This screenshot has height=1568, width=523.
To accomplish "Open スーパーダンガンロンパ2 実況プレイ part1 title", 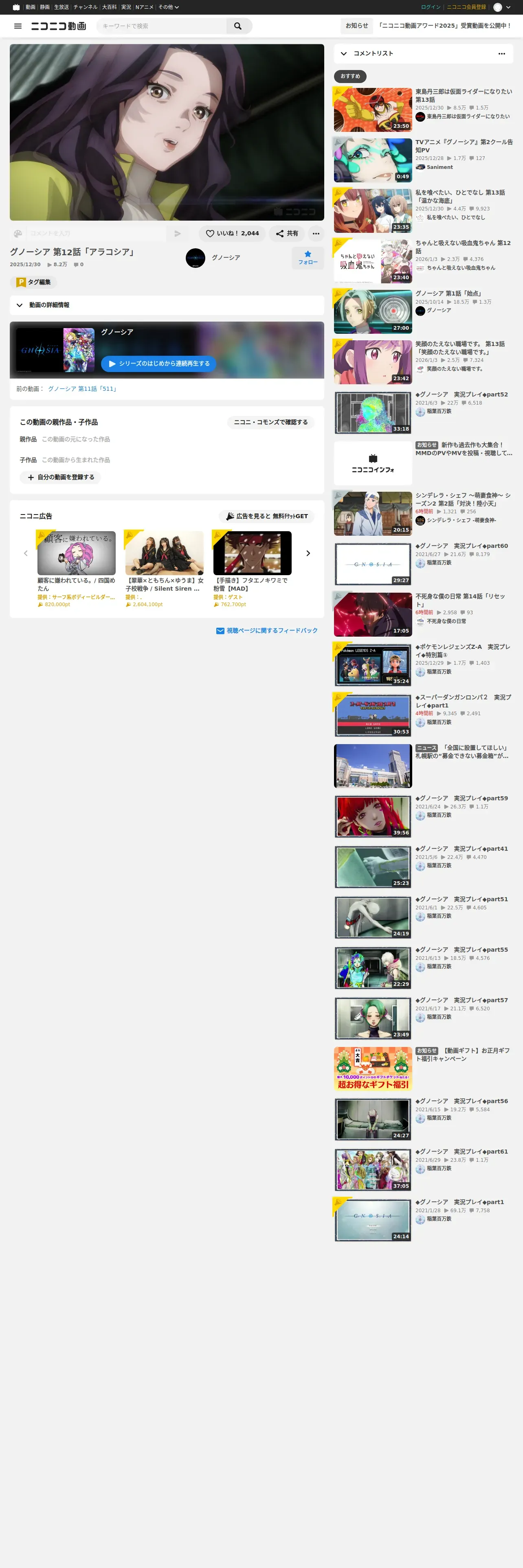I will pyautogui.click(x=464, y=701).
